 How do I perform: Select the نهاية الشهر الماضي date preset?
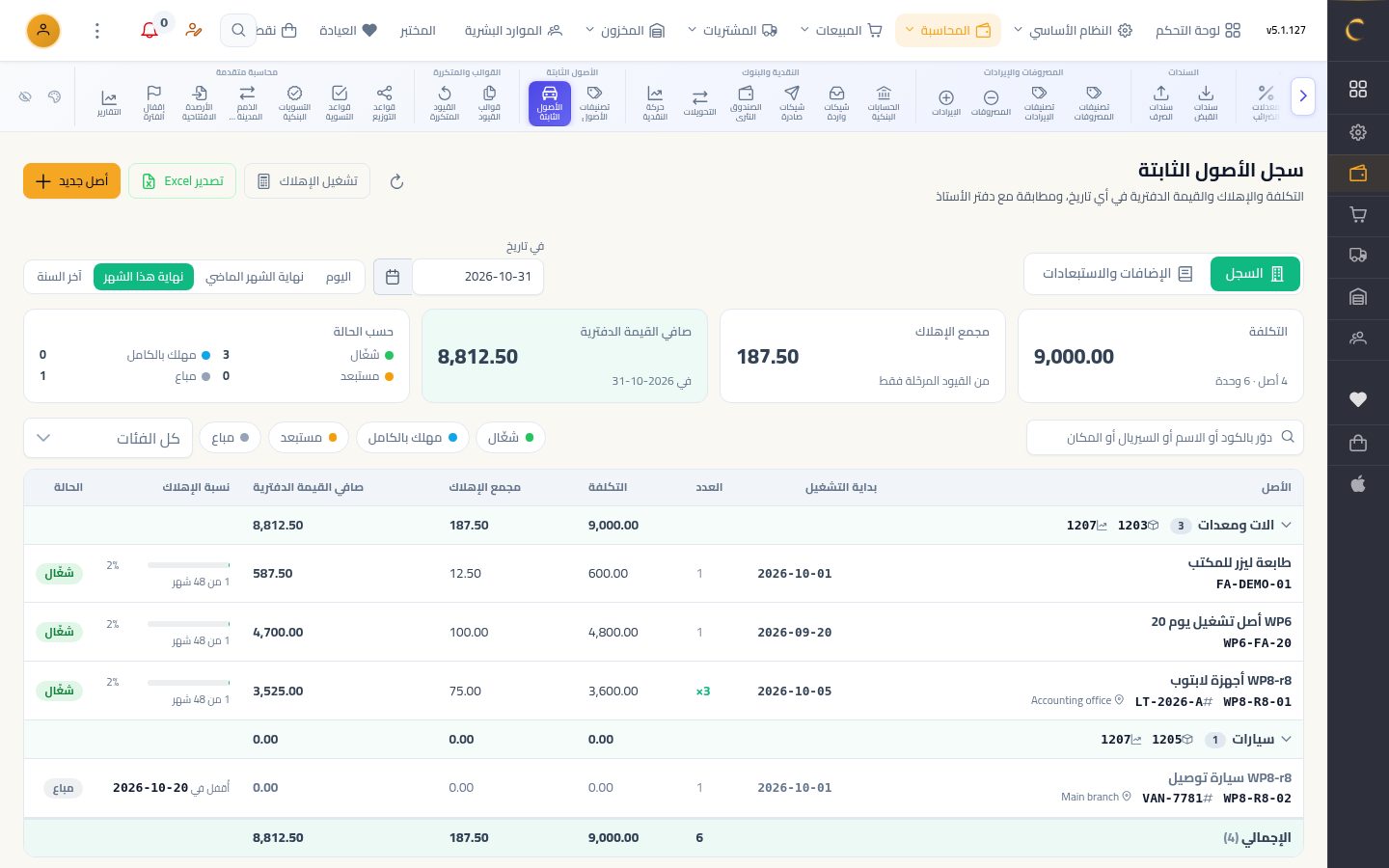pos(255,277)
